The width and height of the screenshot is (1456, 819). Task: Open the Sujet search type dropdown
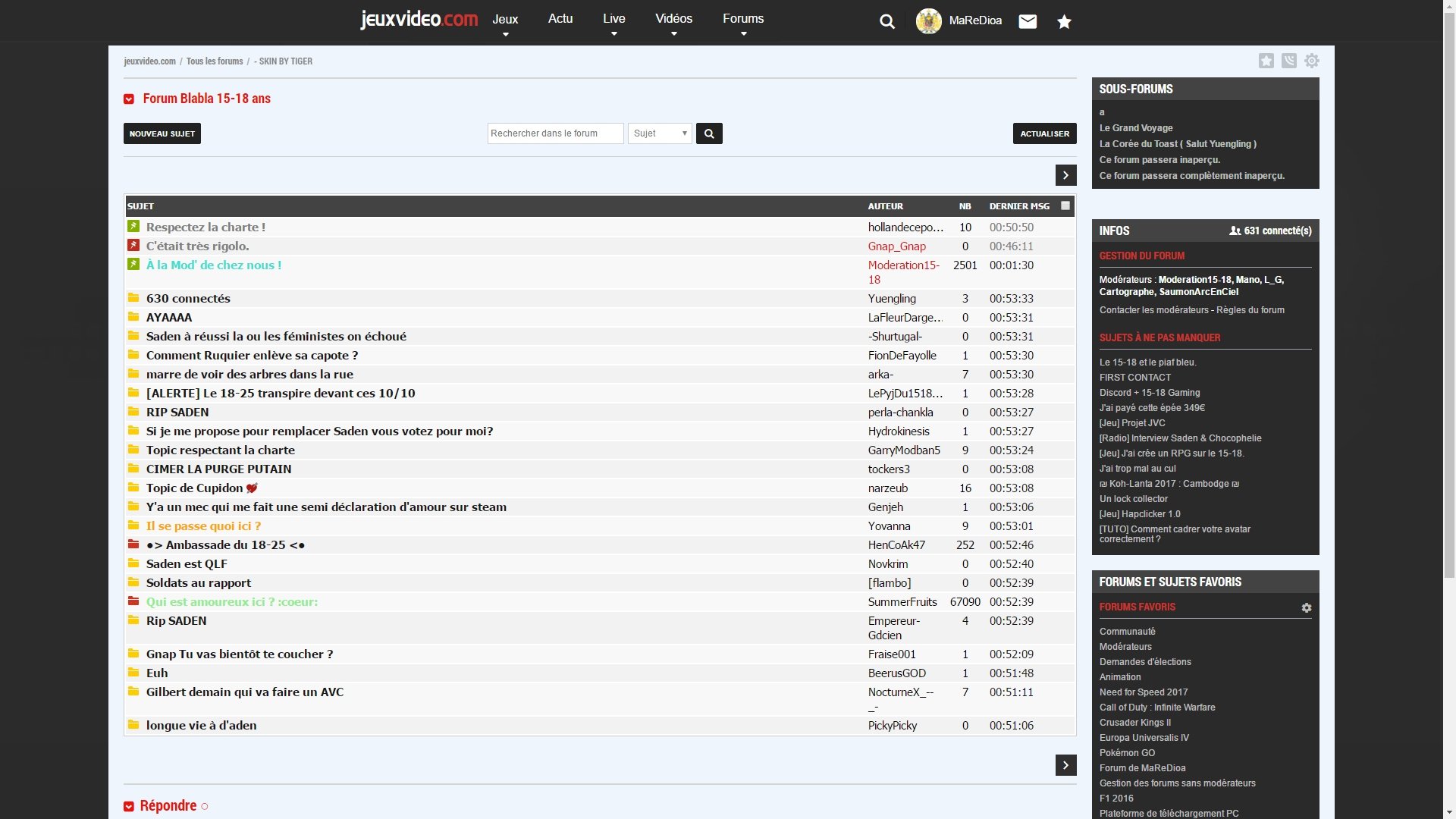tap(660, 133)
